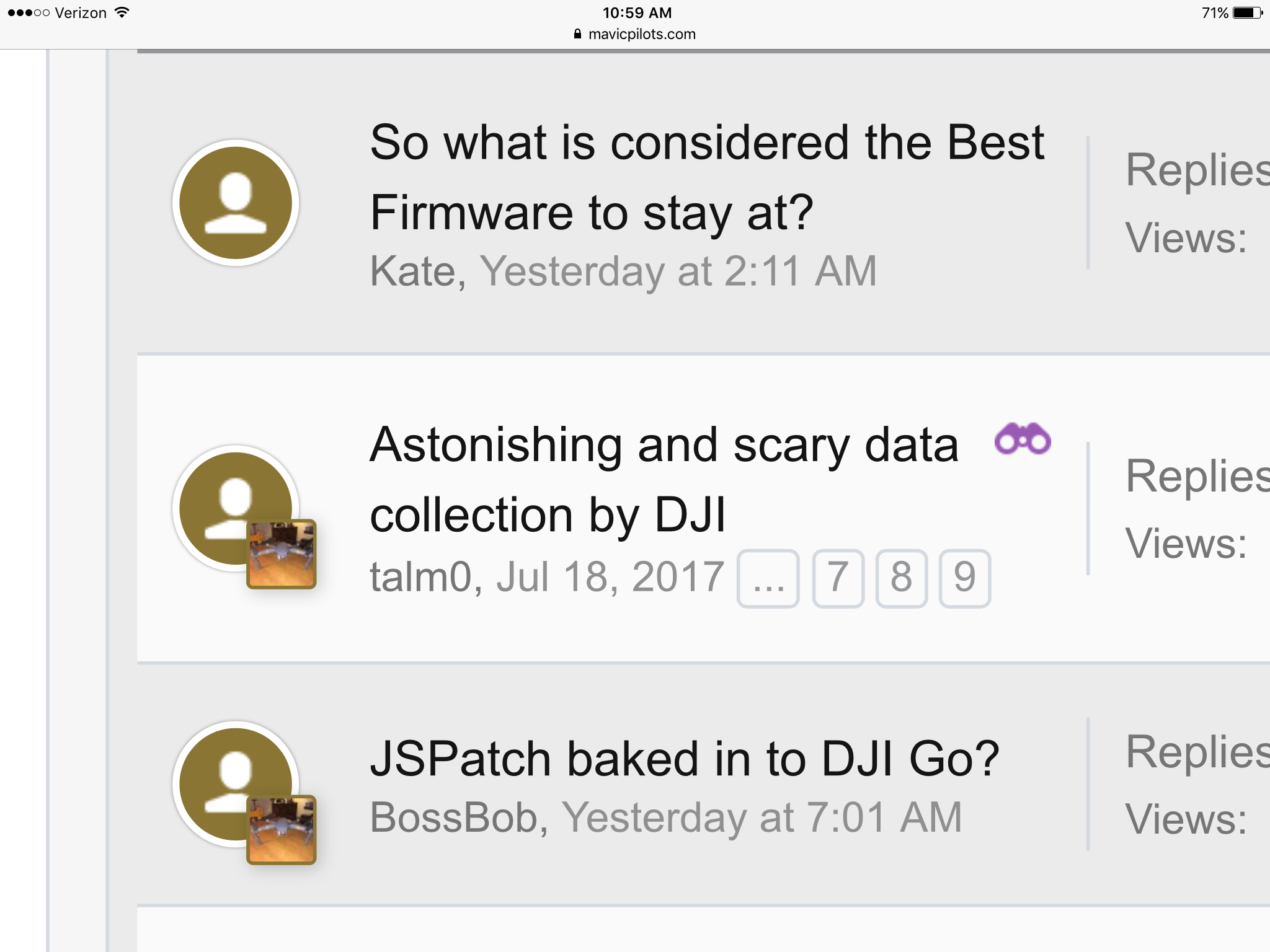Screen dimensions: 1270x952
Task: Open BossBob's default avatar circle
Action: point(236,783)
